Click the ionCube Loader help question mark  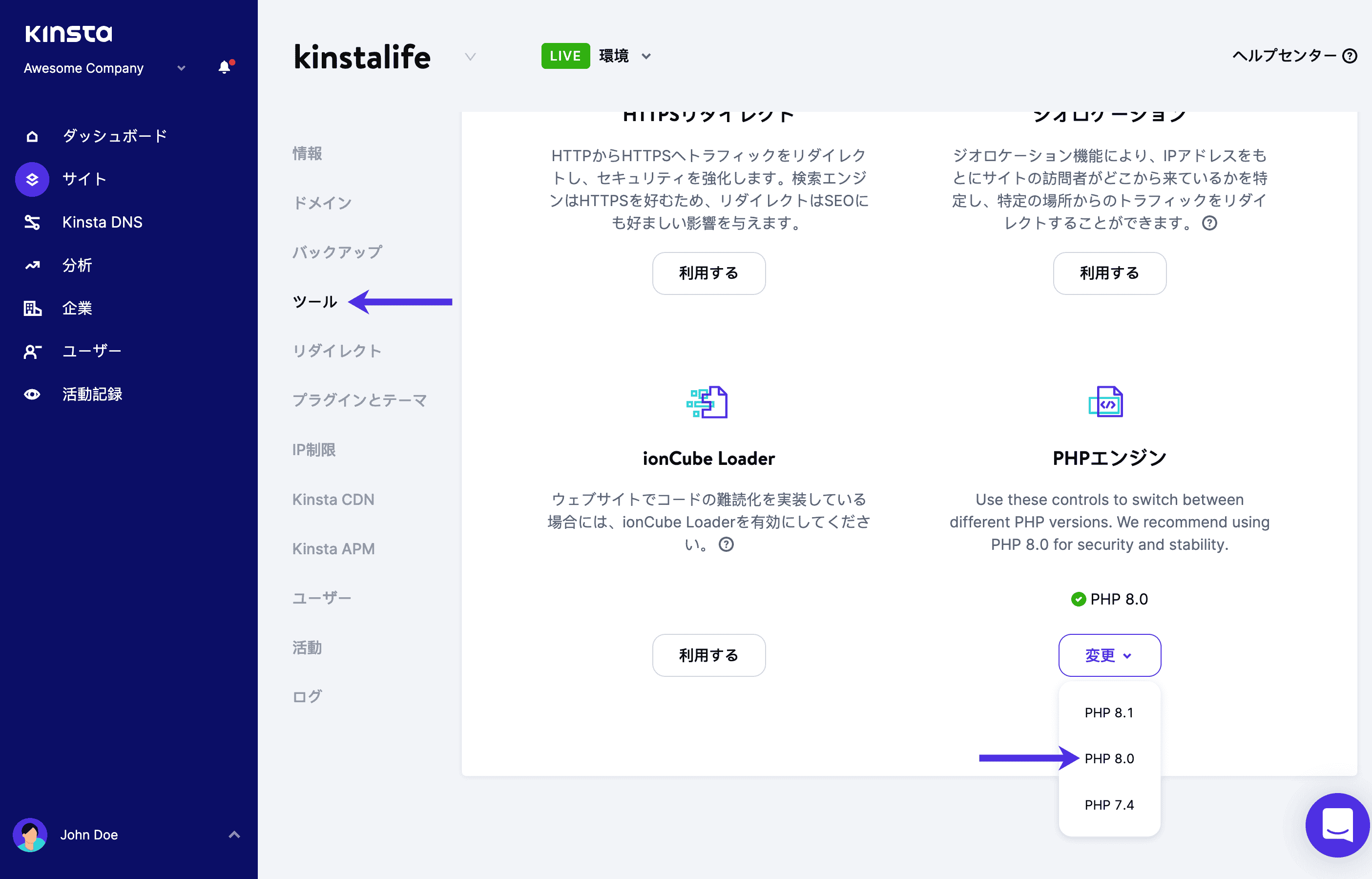tap(727, 545)
